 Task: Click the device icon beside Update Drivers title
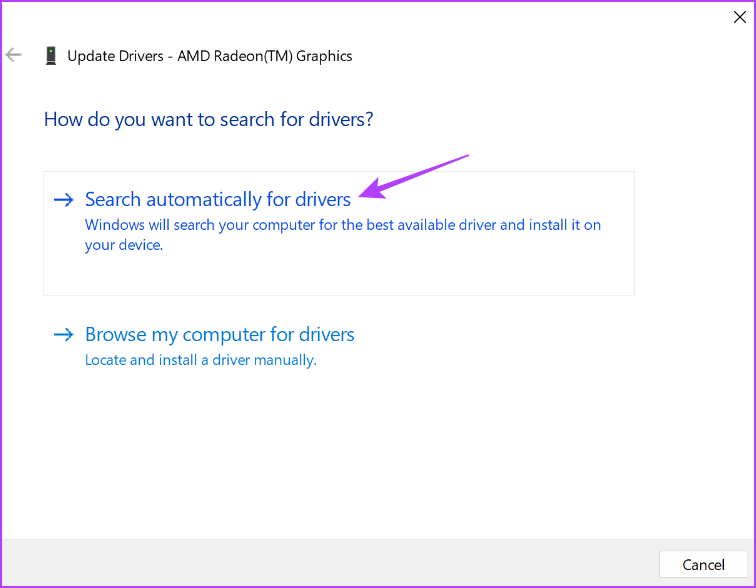(51, 56)
